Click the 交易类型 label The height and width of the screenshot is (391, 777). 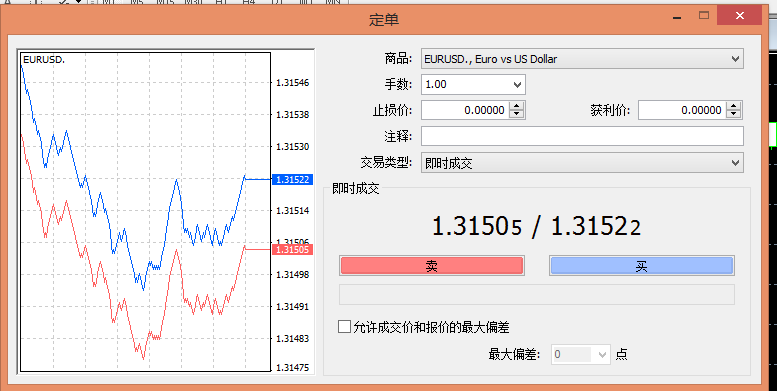click(x=386, y=163)
